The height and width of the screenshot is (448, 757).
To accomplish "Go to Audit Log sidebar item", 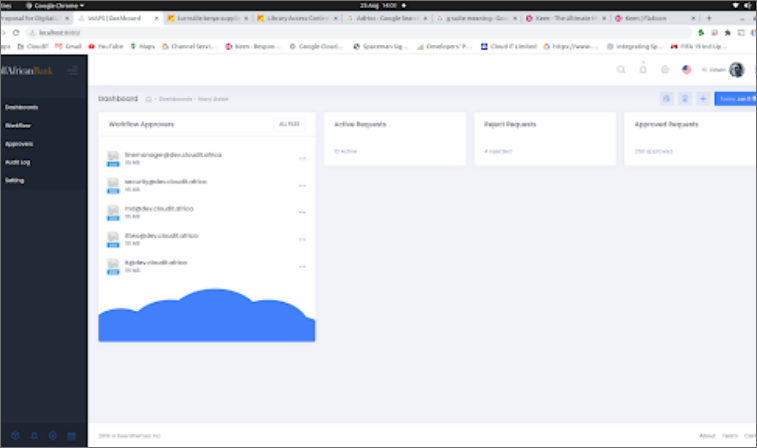I will 19,162.
